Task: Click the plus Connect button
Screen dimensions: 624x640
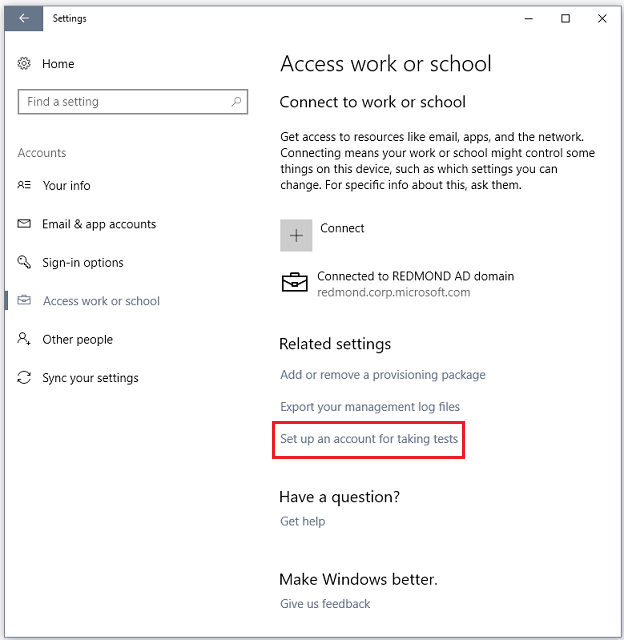Action: tap(296, 236)
